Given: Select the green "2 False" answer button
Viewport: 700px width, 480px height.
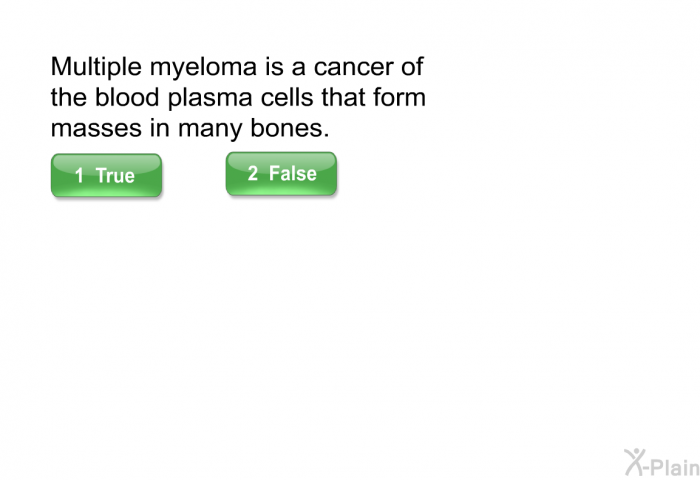Looking at the screenshot, I should [x=281, y=173].
